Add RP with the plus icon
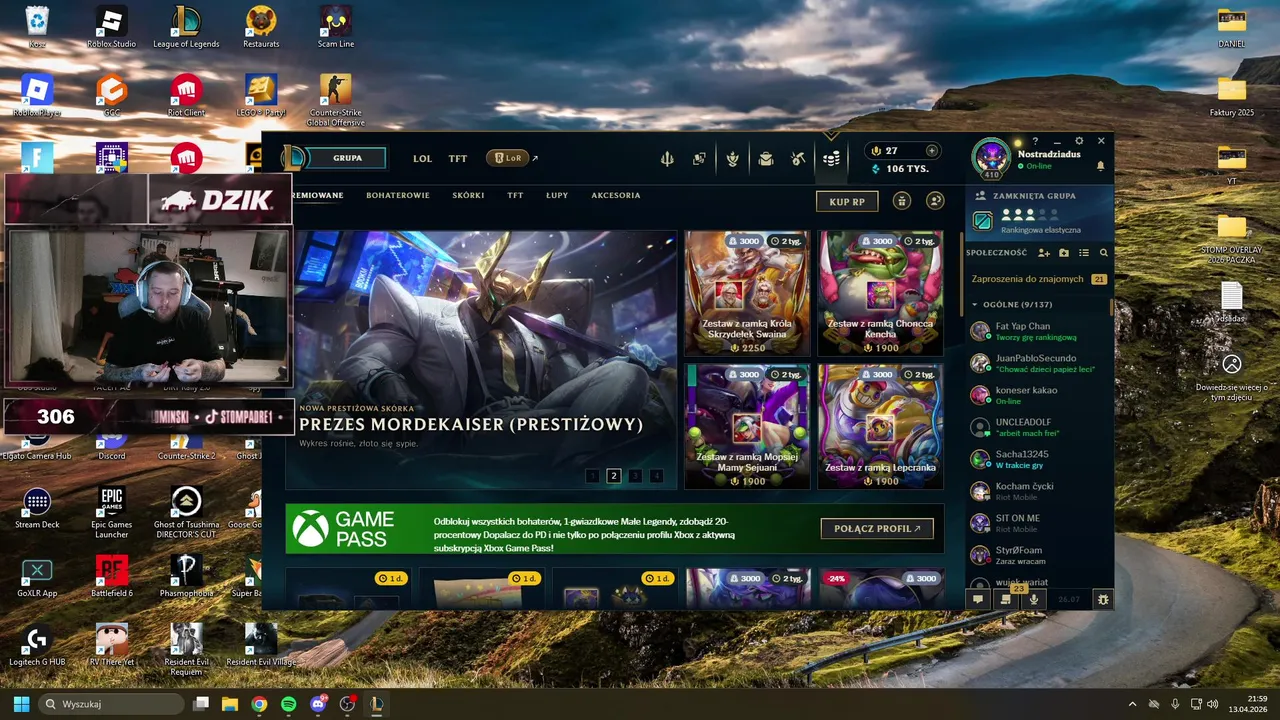This screenshot has width=1280, height=720. click(932, 151)
